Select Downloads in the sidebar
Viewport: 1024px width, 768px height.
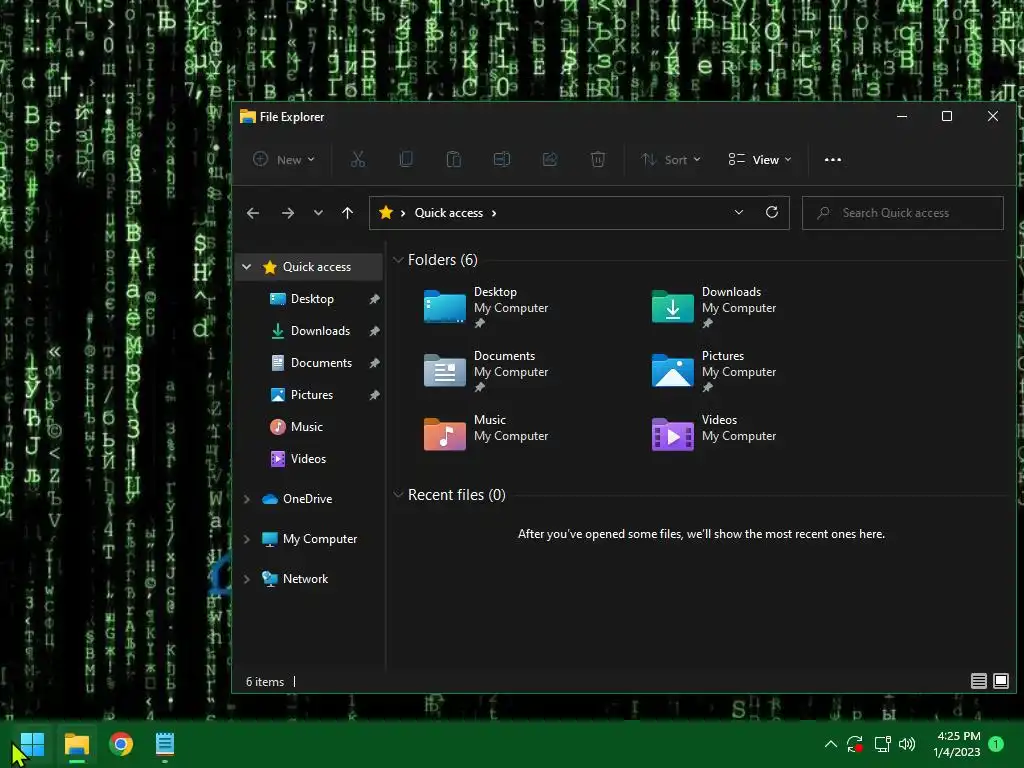320,330
